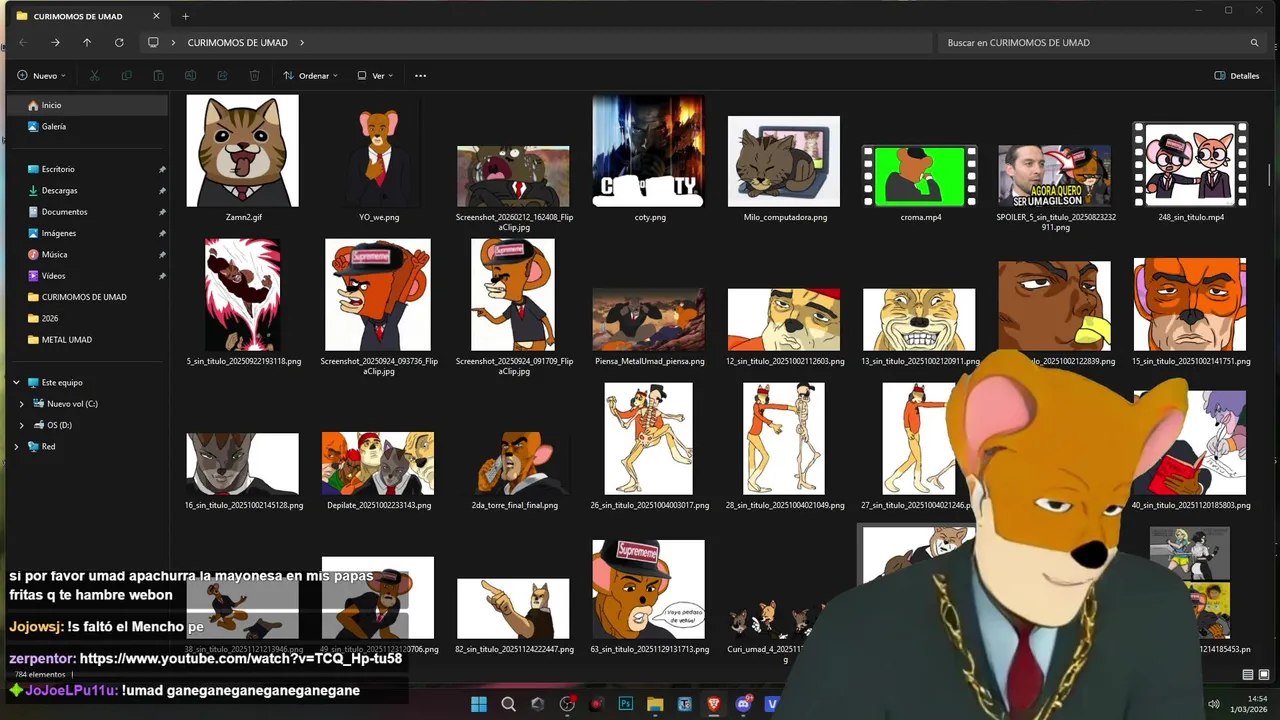
Task: Click the Share icon in toolbar
Action: pyautogui.click(x=222, y=76)
